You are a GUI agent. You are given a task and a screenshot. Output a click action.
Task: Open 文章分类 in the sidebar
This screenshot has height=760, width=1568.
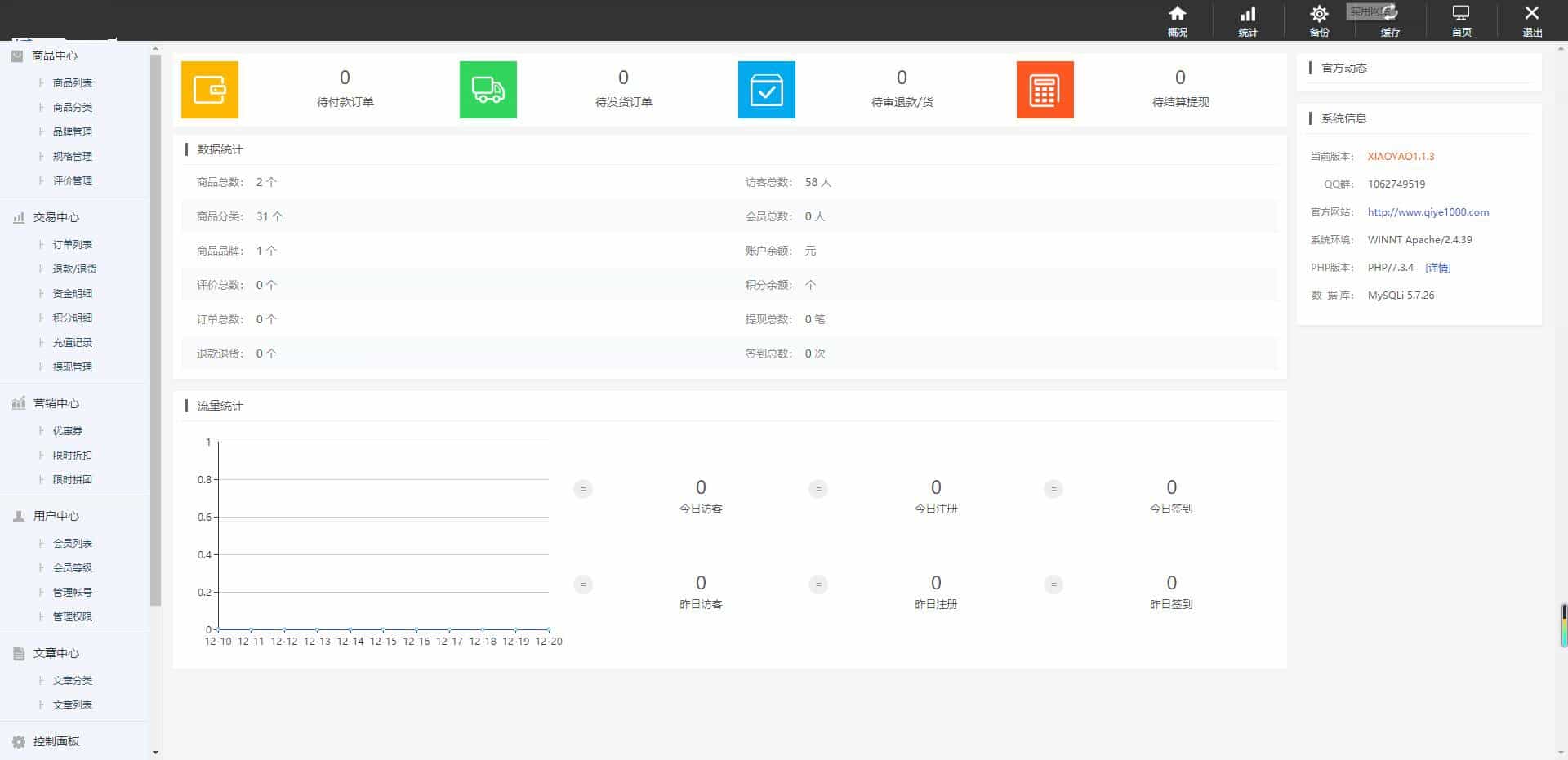click(x=73, y=680)
